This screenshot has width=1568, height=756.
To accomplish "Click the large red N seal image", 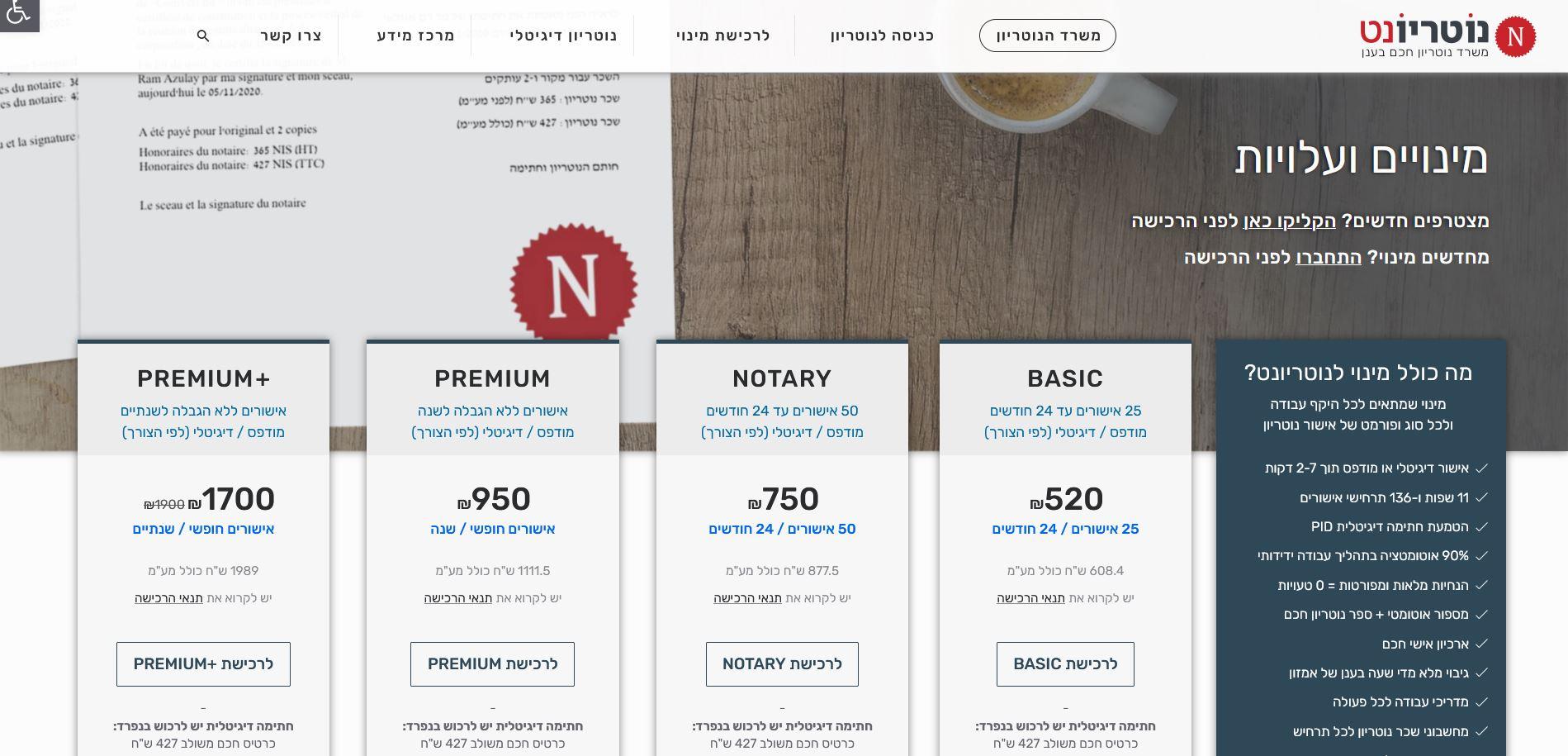I will 574,283.
